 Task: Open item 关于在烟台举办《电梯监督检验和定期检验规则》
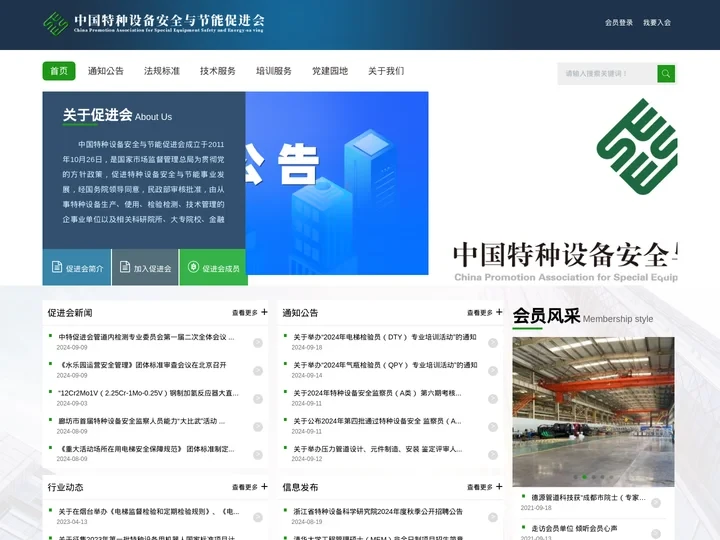point(149,512)
